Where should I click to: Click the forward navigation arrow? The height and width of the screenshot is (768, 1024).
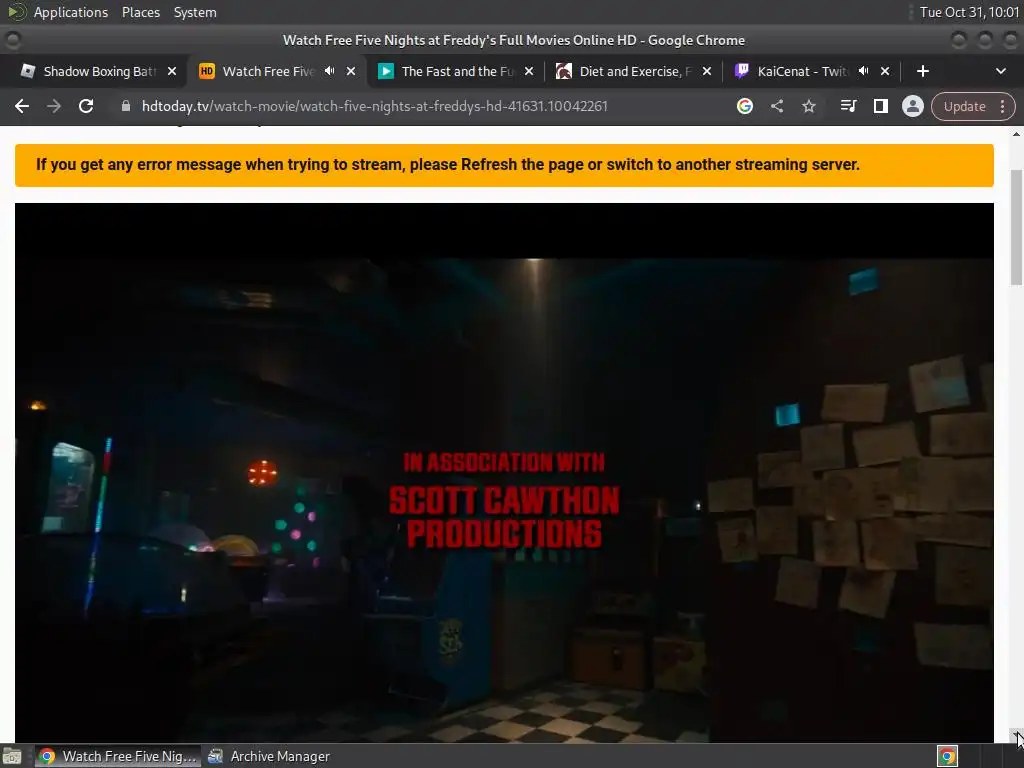pyautogui.click(x=54, y=106)
